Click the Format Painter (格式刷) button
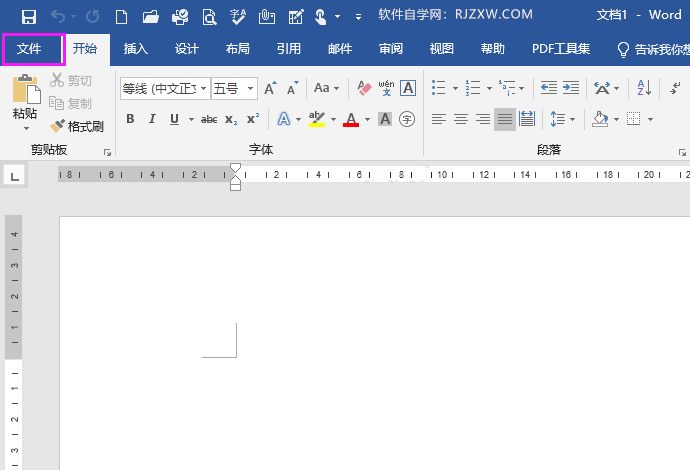 click(77, 127)
